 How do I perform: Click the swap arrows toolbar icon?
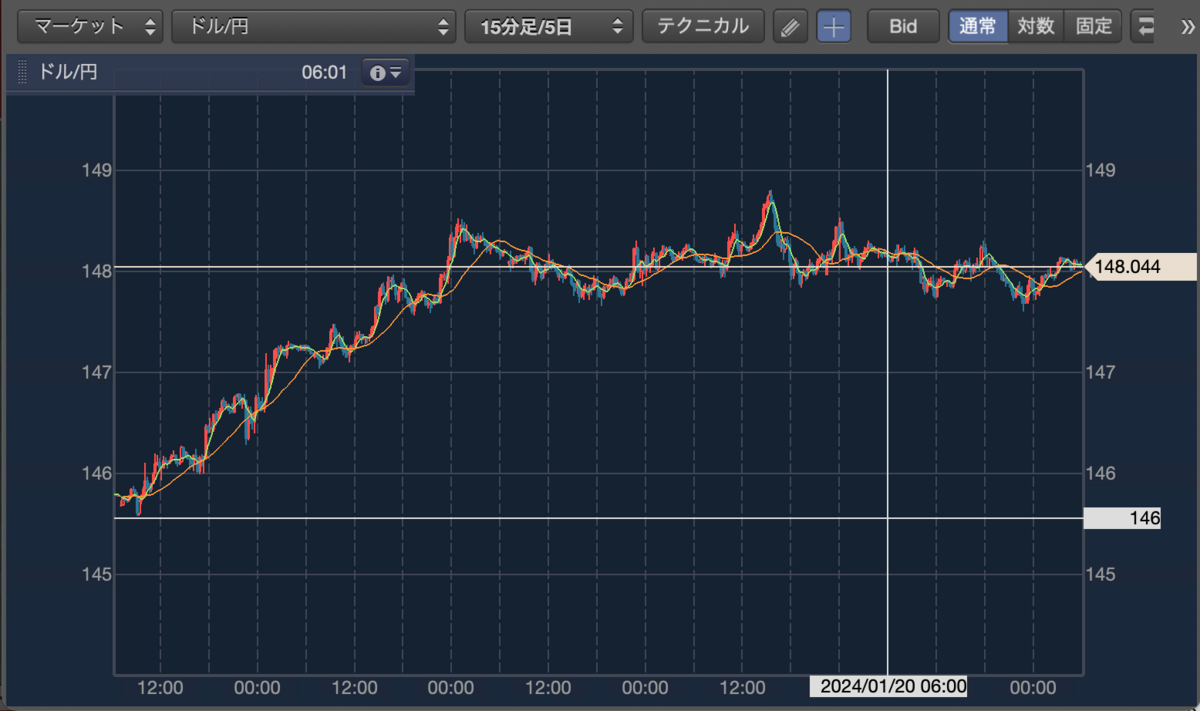[1145, 27]
